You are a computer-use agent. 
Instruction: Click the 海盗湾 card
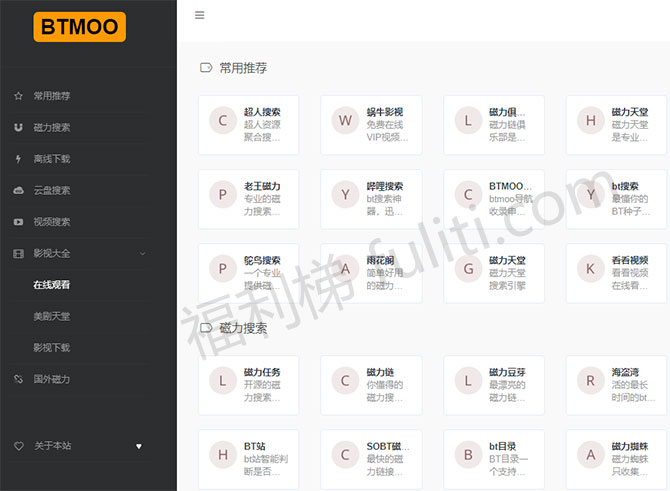(x=615, y=385)
